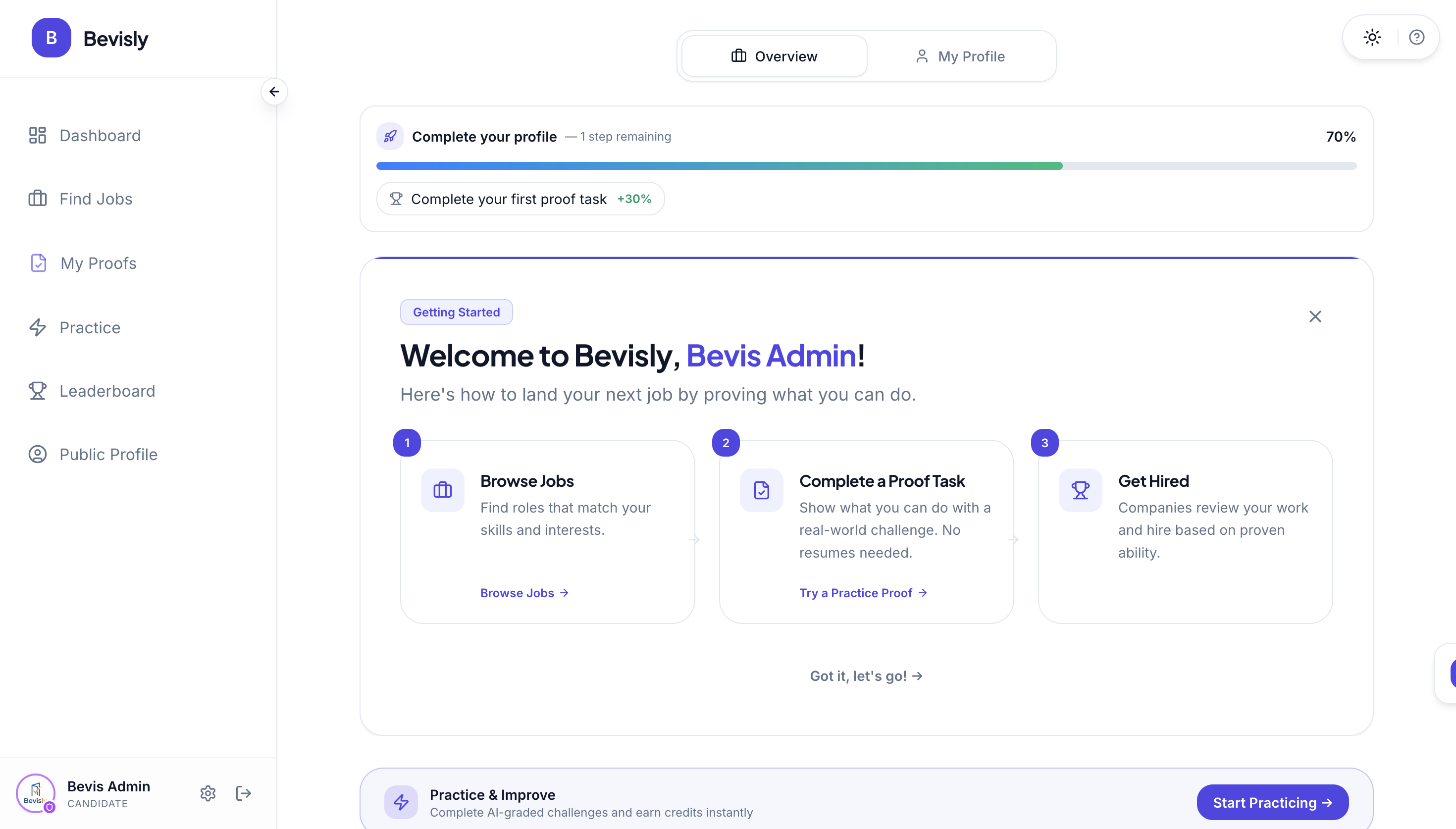Click the Complete a Proof Task document icon
The image size is (1456, 829).
click(x=762, y=490)
